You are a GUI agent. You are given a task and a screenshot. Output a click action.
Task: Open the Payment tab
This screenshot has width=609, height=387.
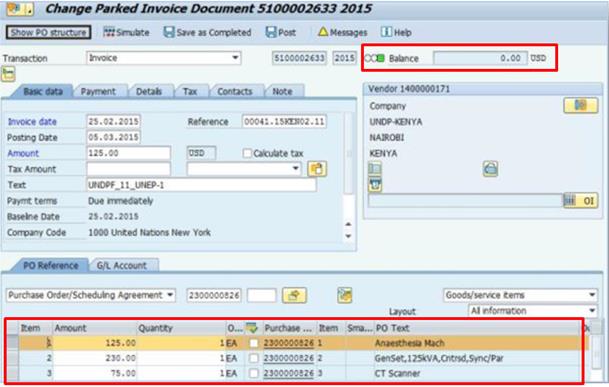pyautogui.click(x=98, y=91)
